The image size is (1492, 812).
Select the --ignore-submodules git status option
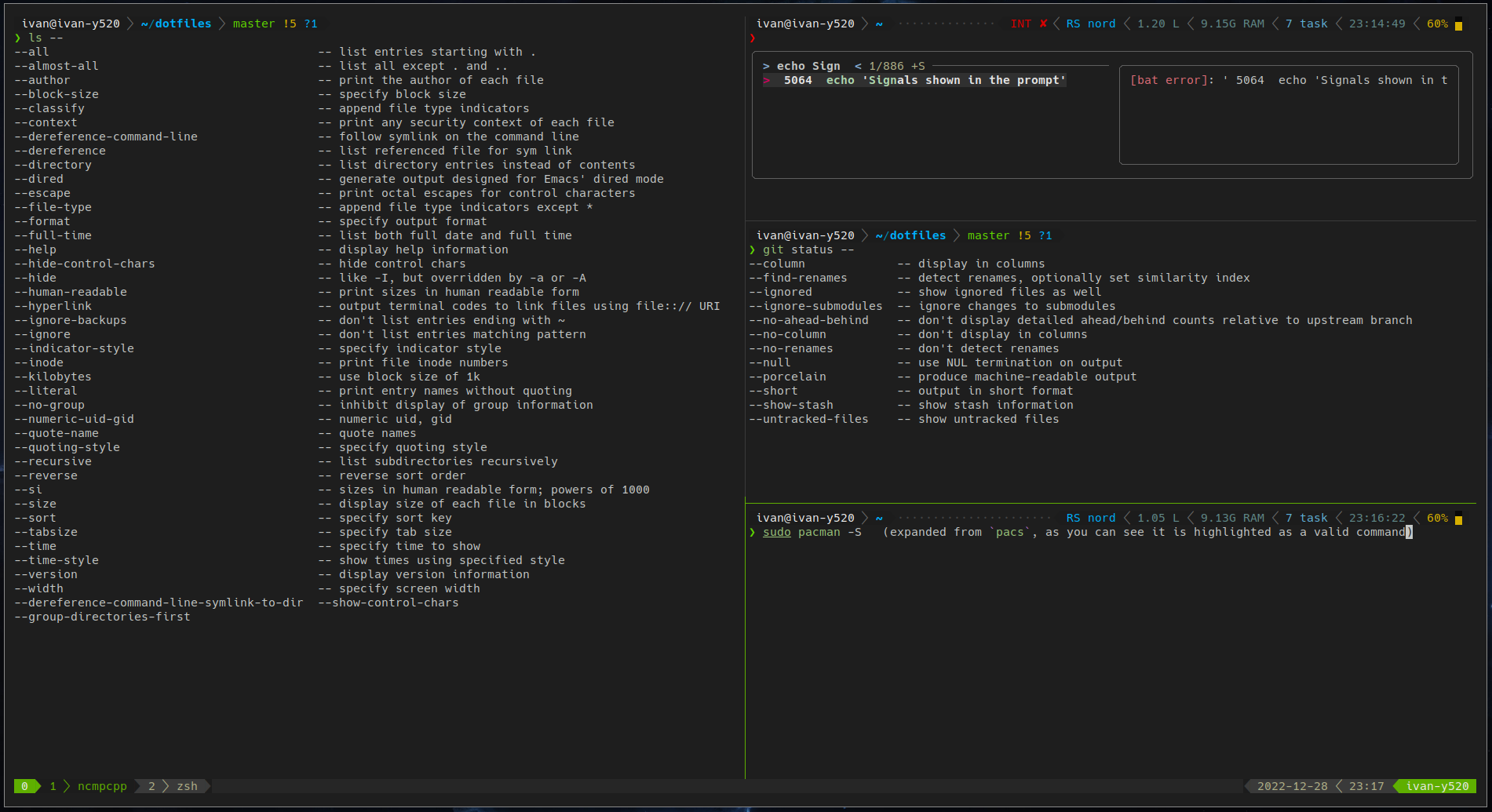pyautogui.click(x=816, y=306)
